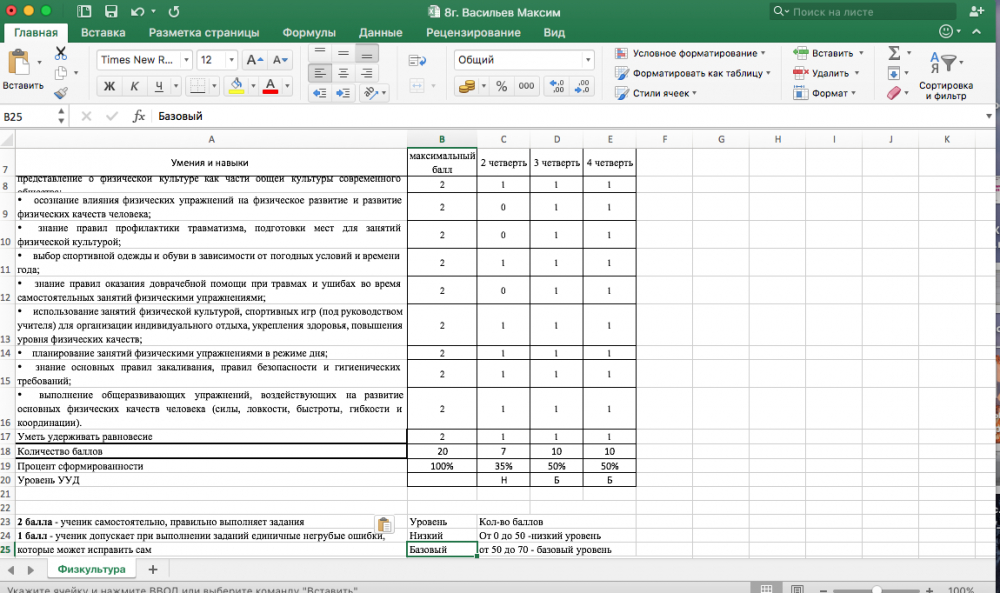Viewport: 1000px width, 593px height.
Task: Switch to the Формулы tab
Action: (x=309, y=33)
